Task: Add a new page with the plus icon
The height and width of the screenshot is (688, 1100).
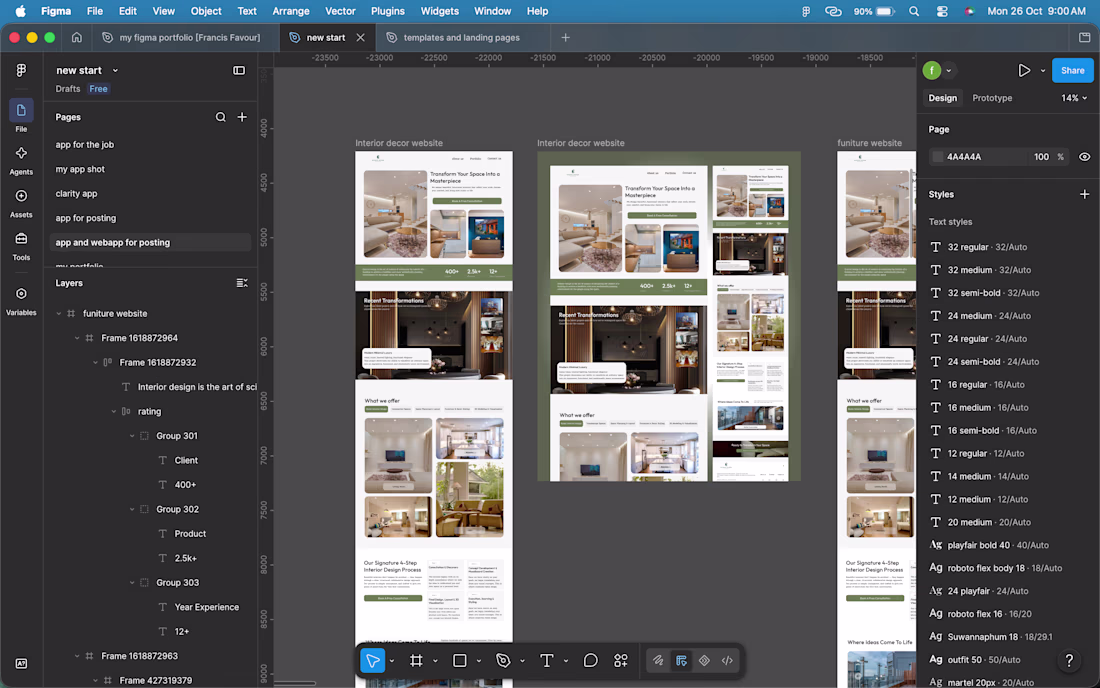Action: 242,117
